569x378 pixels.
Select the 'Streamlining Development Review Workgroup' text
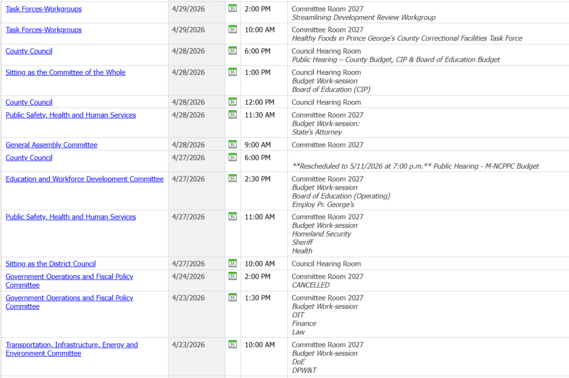click(364, 17)
